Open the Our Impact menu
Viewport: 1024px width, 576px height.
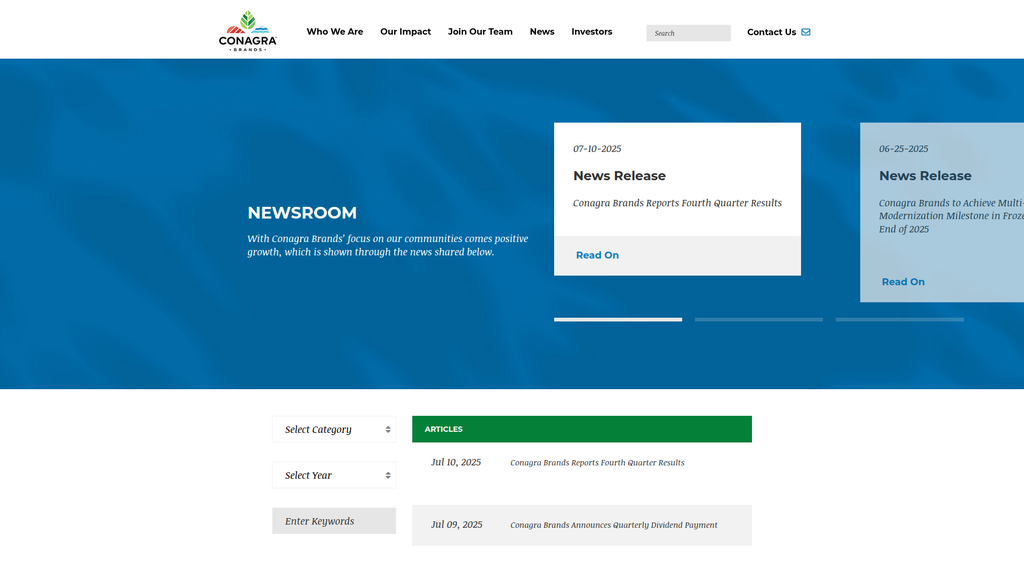[x=406, y=31]
